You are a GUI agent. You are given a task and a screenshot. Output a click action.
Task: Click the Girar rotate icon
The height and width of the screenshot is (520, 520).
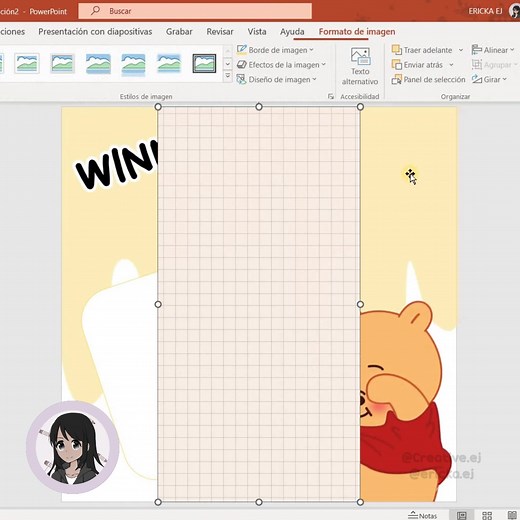pyautogui.click(x=477, y=80)
